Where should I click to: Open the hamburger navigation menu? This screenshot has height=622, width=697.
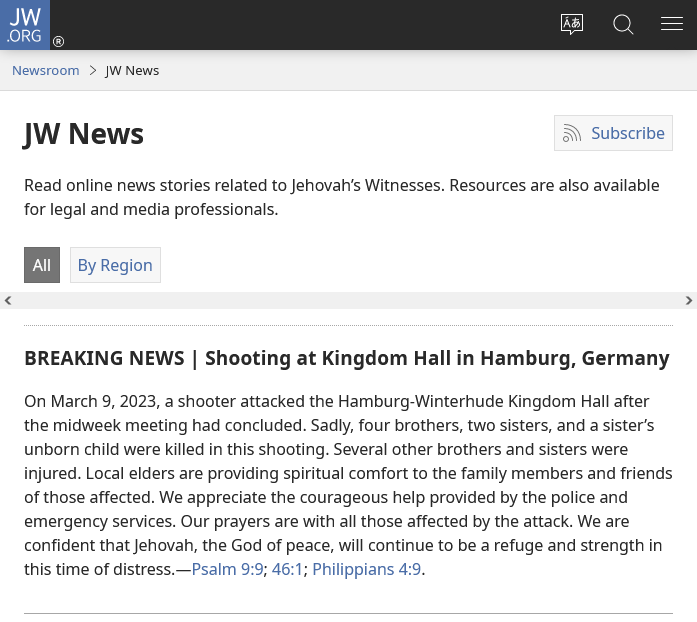672,25
